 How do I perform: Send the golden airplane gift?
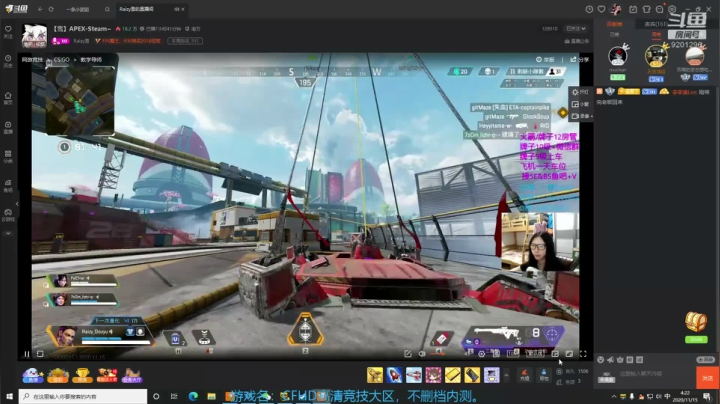pos(375,375)
